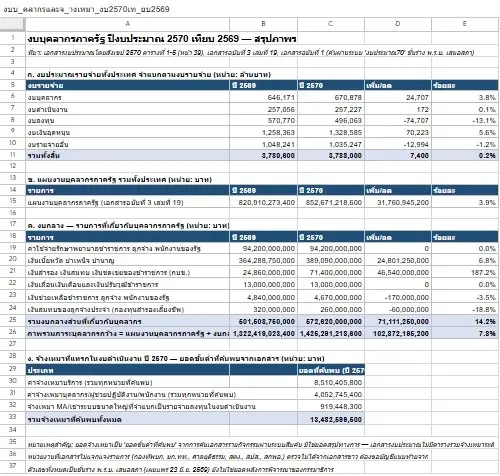
Task: Click column C cell '94,200,000,000' in row 19
Action: tap(331, 248)
